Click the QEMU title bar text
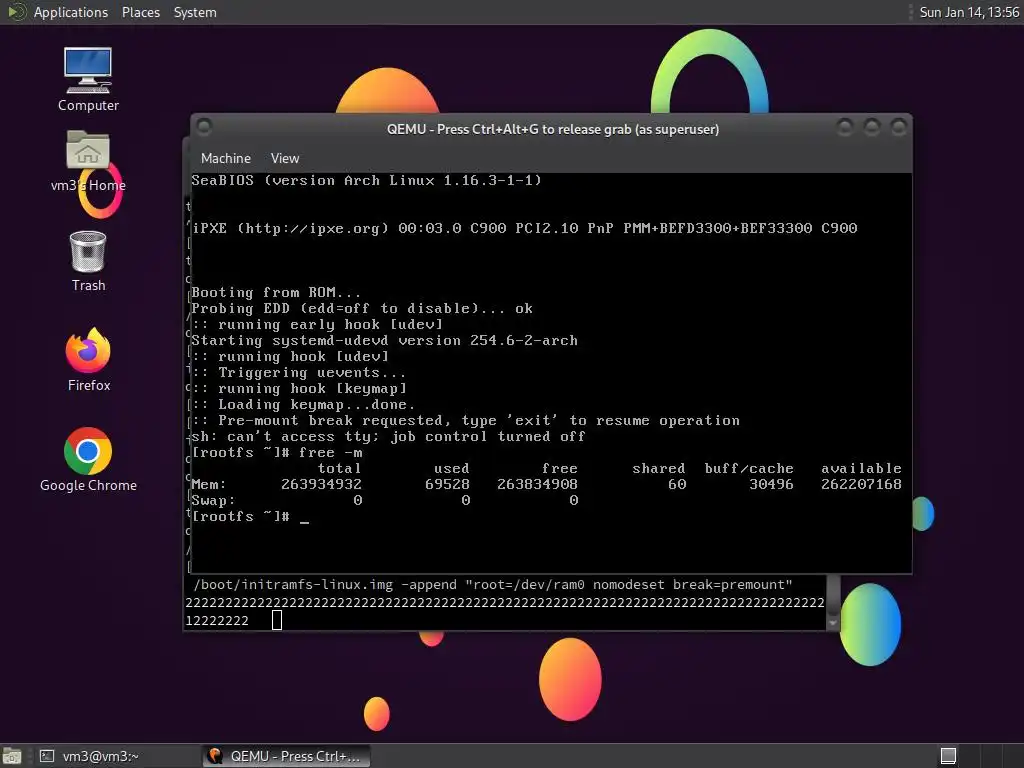Screen dimensions: 1024x768 tap(552, 129)
